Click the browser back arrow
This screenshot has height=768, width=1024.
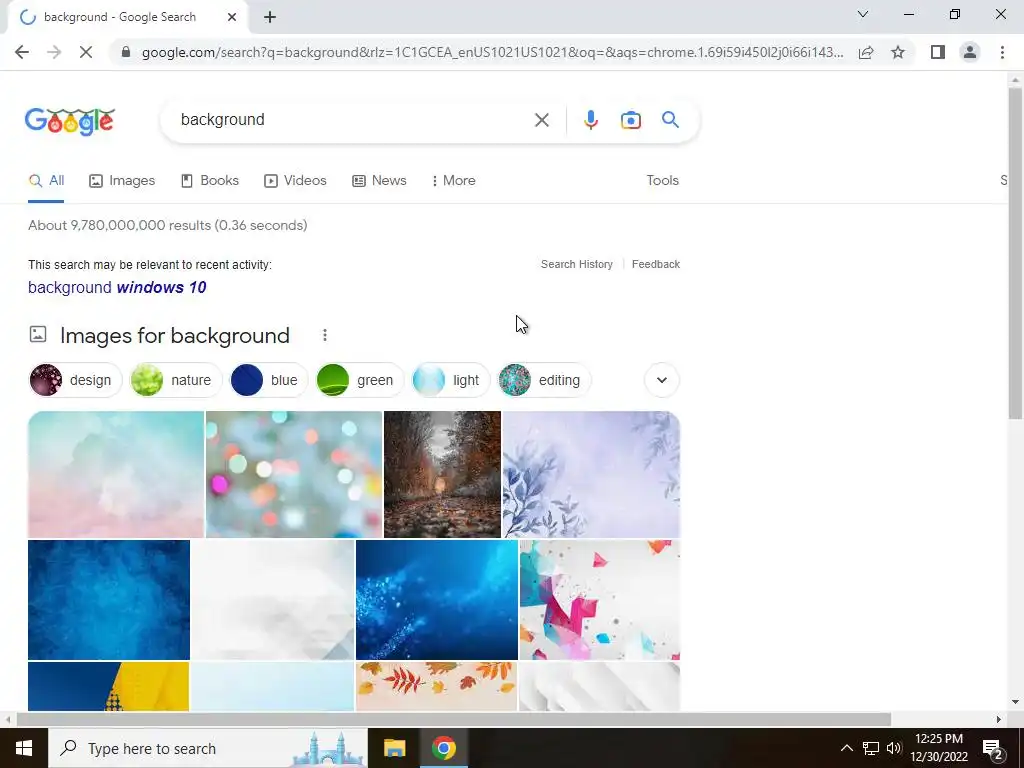[x=22, y=52]
